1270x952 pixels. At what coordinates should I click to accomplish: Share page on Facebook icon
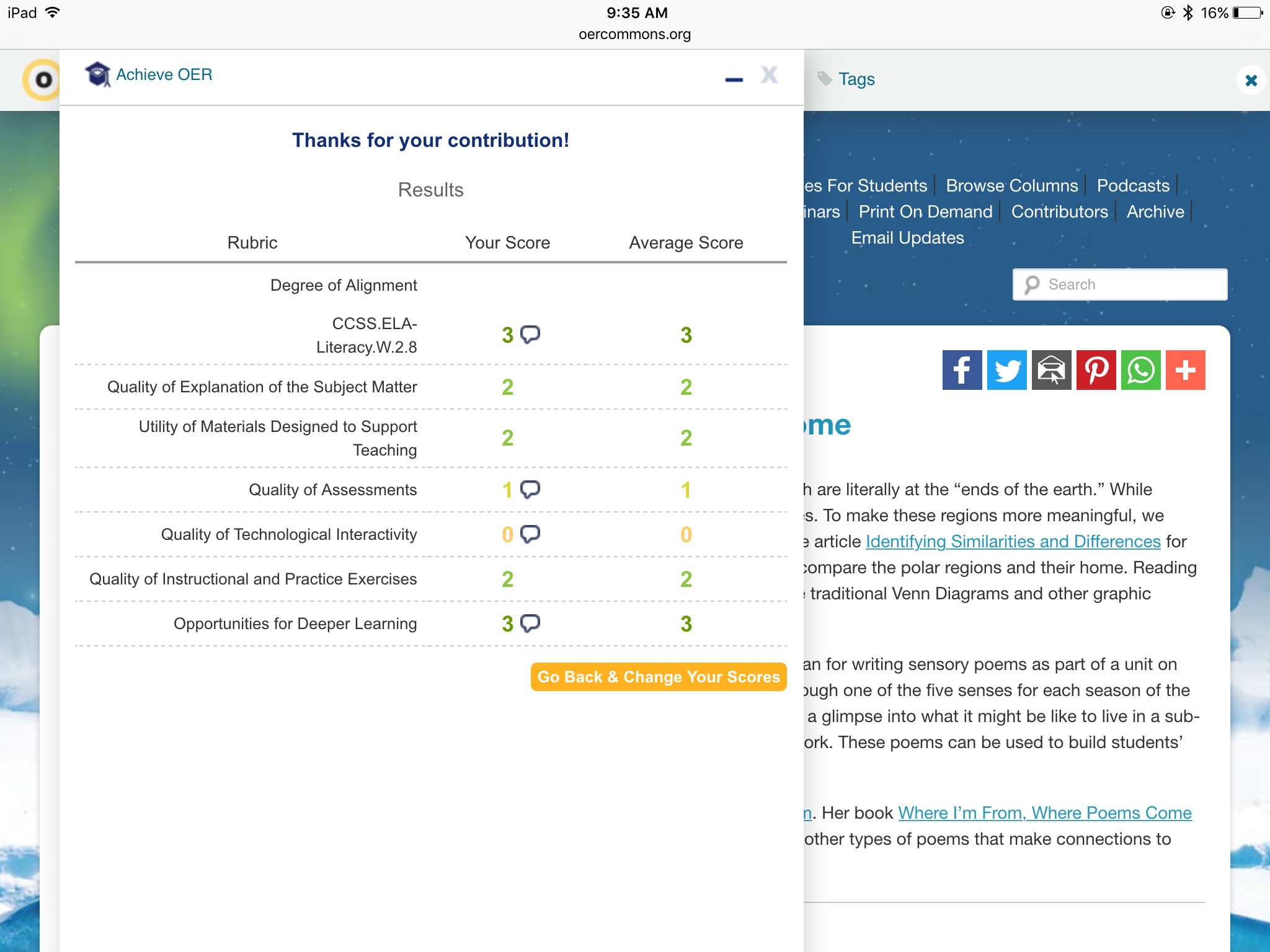point(962,370)
